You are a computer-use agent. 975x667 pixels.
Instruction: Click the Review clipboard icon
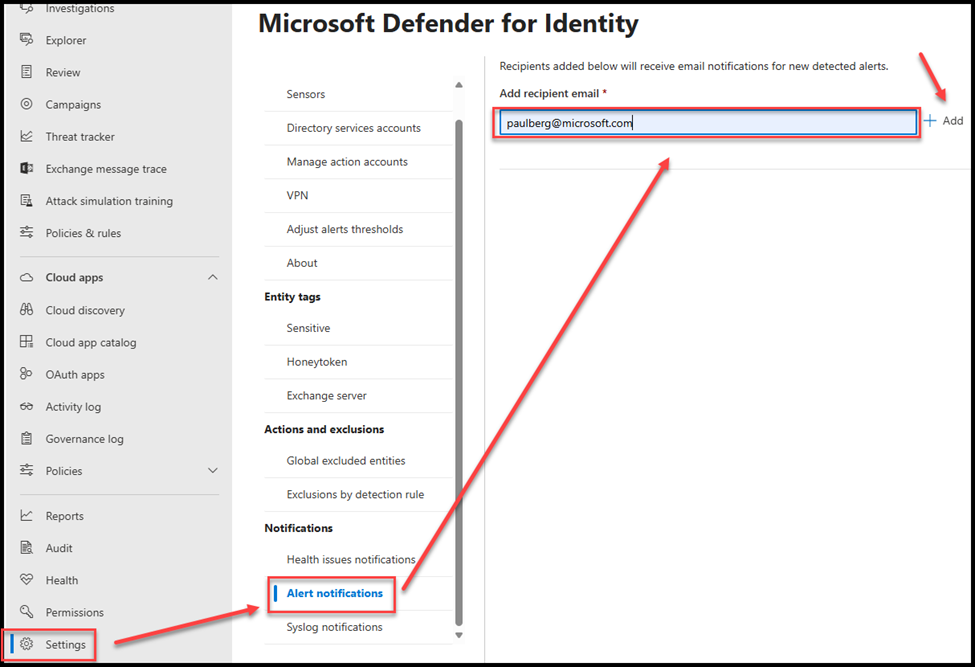(x=26, y=72)
